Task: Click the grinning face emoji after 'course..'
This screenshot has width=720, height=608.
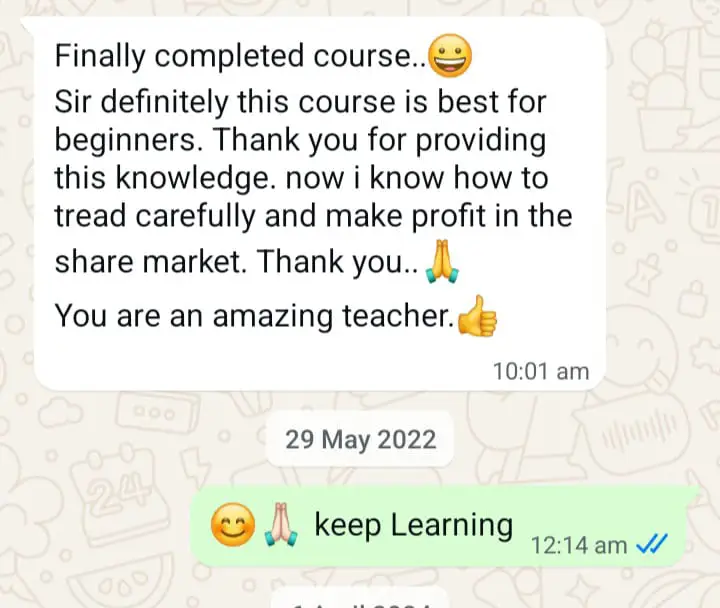Action: (450, 56)
